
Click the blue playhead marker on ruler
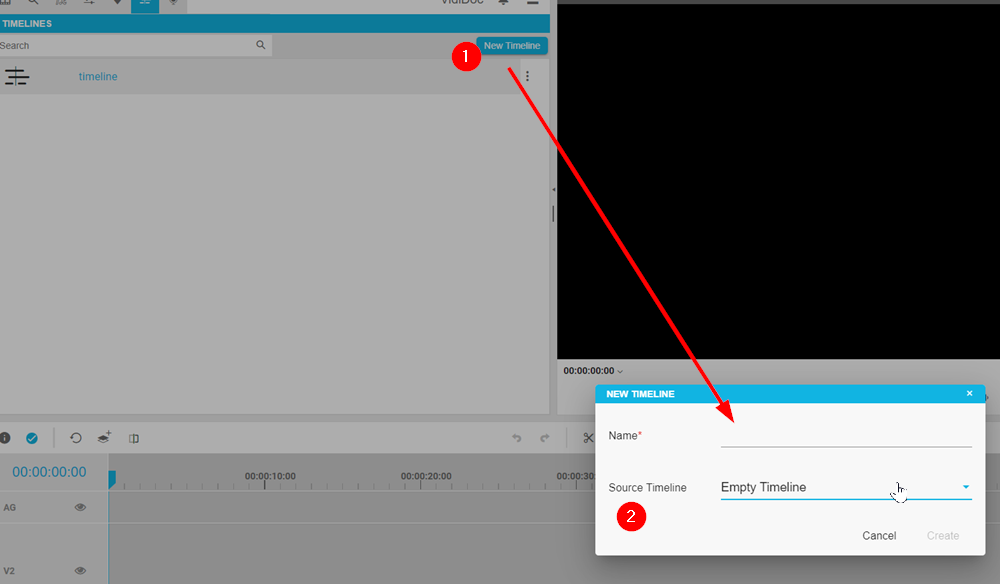tap(112, 479)
